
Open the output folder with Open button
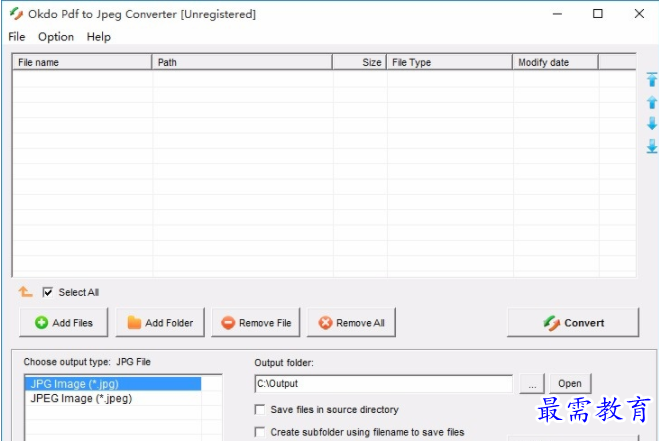point(570,383)
